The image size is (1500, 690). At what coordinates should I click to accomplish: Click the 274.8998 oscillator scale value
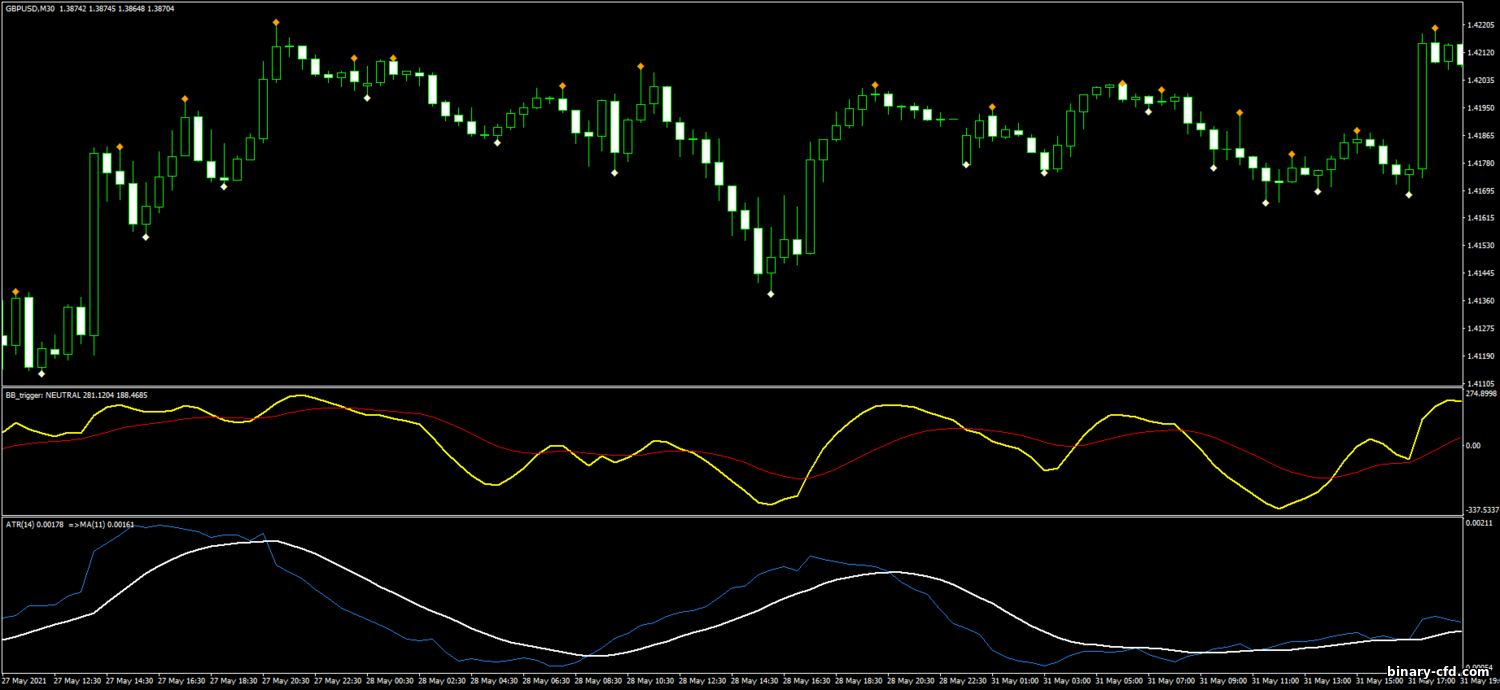[x=1482, y=394]
